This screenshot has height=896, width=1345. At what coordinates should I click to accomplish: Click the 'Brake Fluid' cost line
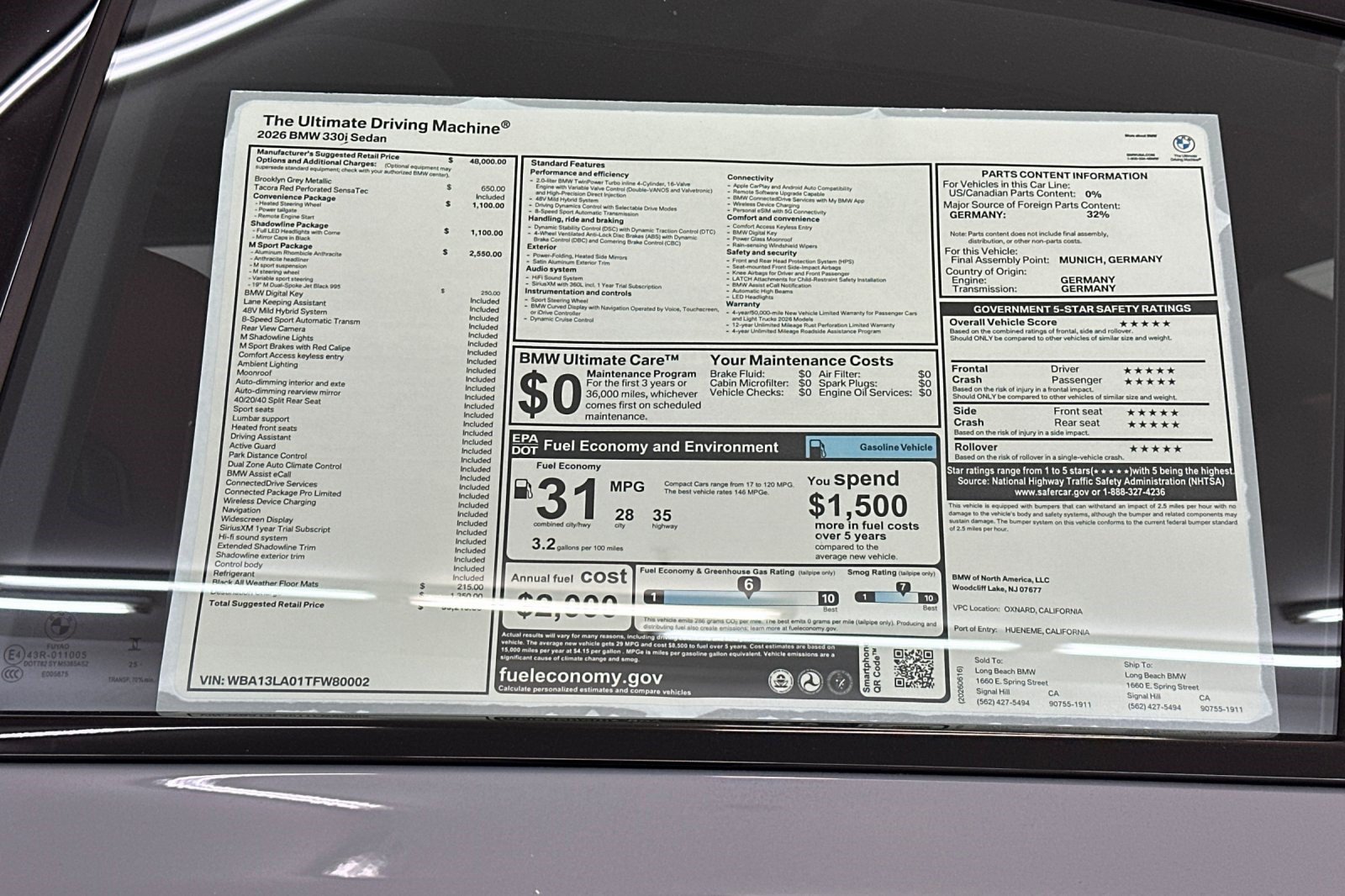coord(761,374)
